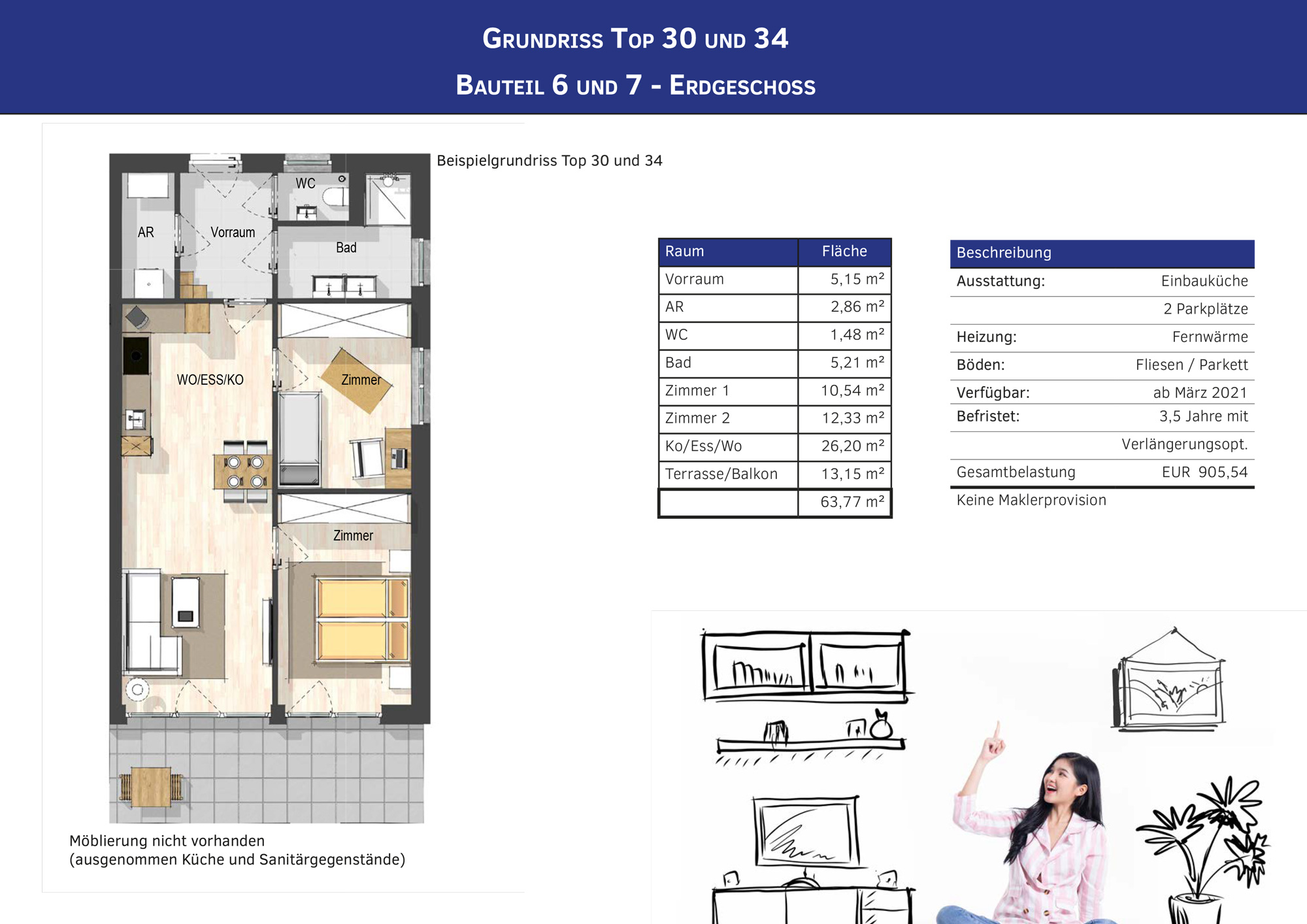
Task: Click the Grundriss Top 30 und 34 title
Action: 635,39
